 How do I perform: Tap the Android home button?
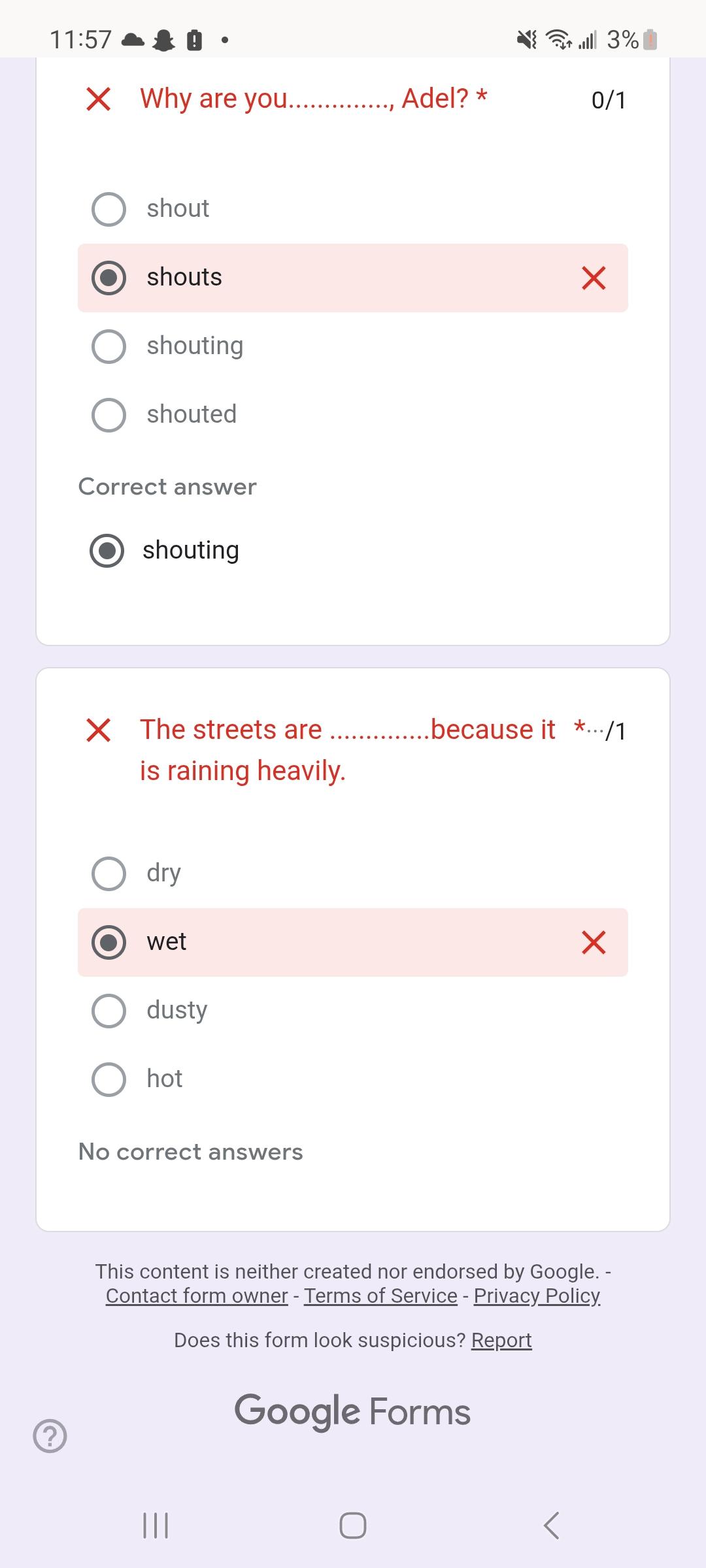click(x=352, y=1526)
